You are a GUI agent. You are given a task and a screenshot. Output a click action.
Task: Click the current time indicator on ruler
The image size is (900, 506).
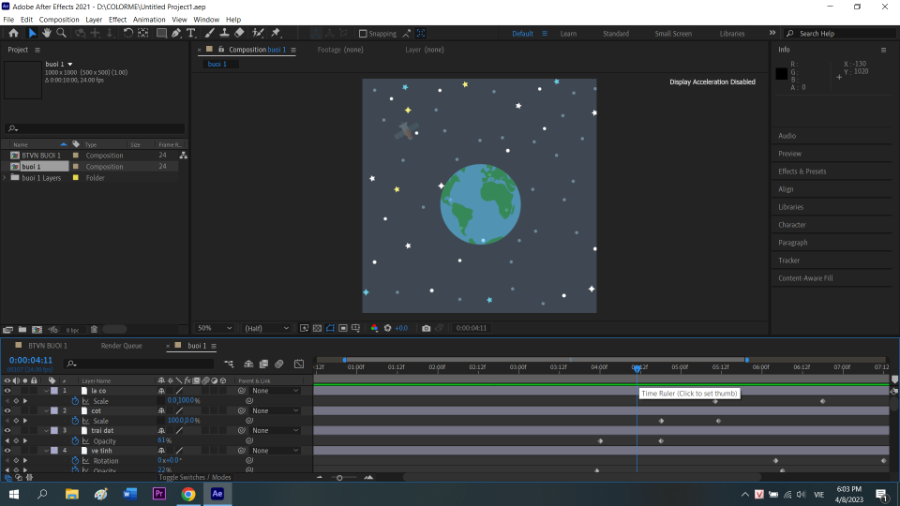pyautogui.click(x=637, y=368)
